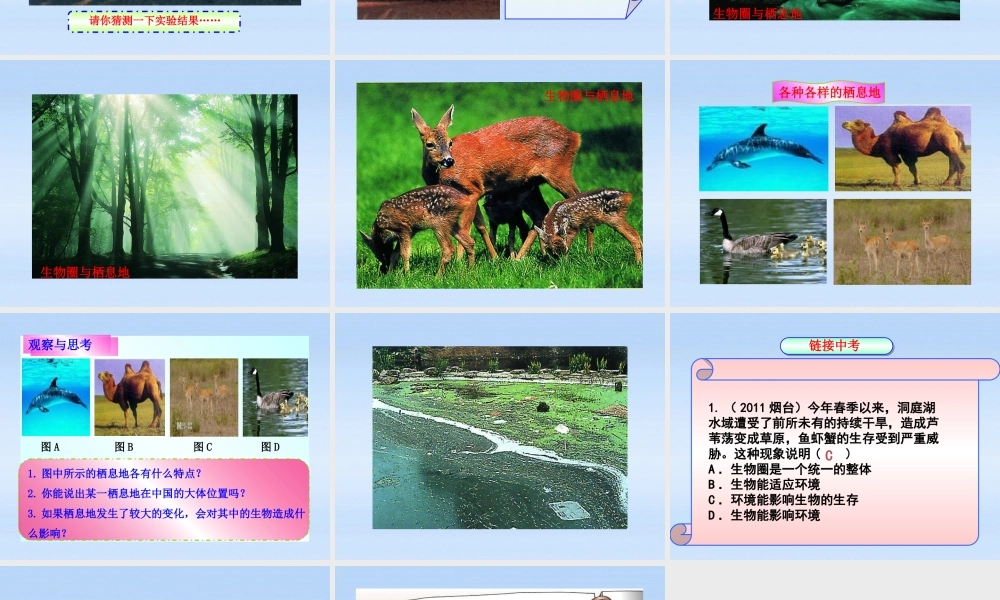The width and height of the screenshot is (1000, 600).
Task: Click the red 生物圈与栖息地 label on forest slide
Action: tap(85, 272)
